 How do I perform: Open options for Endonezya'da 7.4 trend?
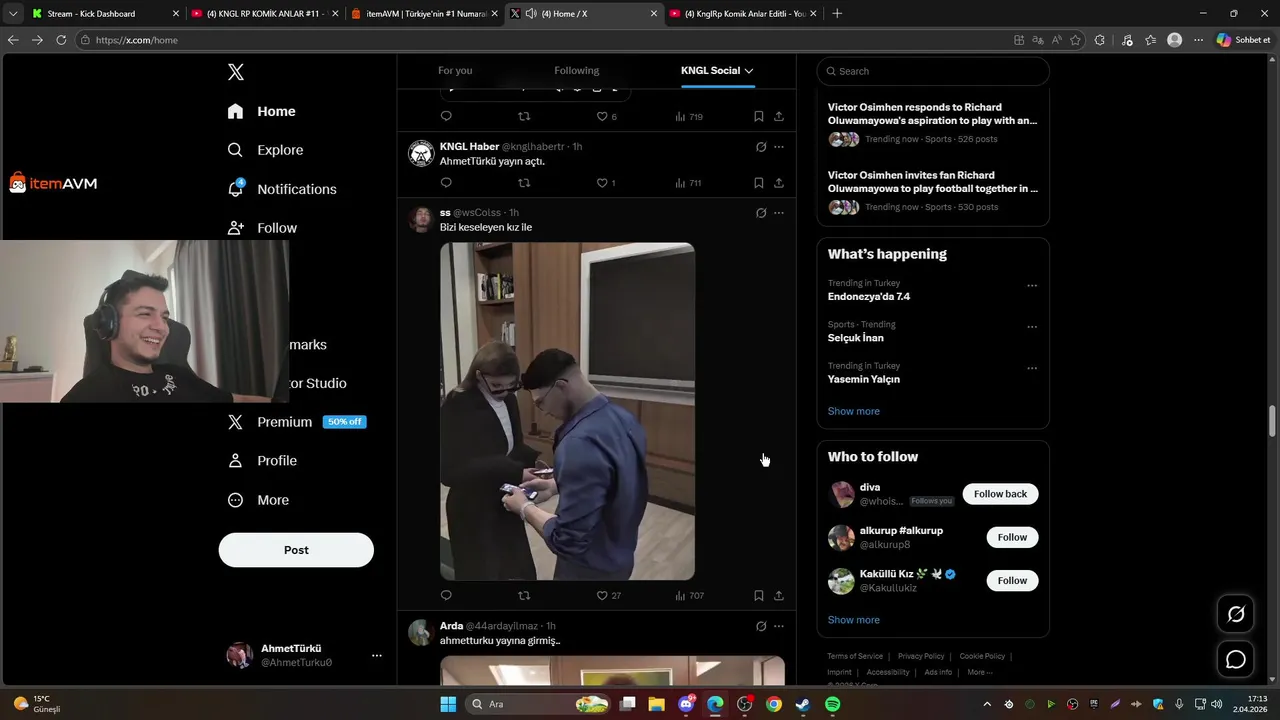point(1032,285)
